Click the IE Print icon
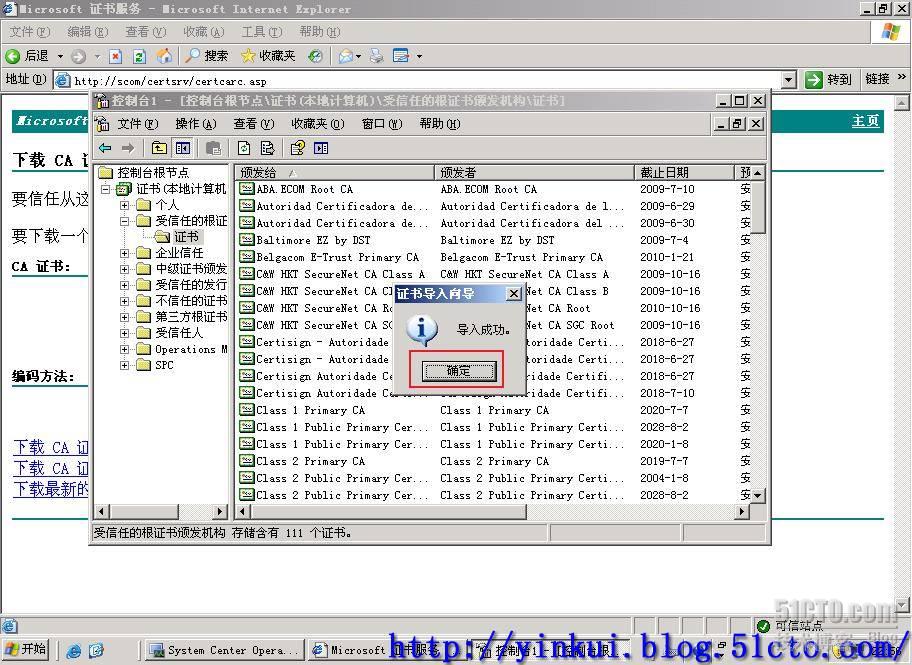Viewport: 912px width, 665px height. pyautogui.click(x=377, y=56)
